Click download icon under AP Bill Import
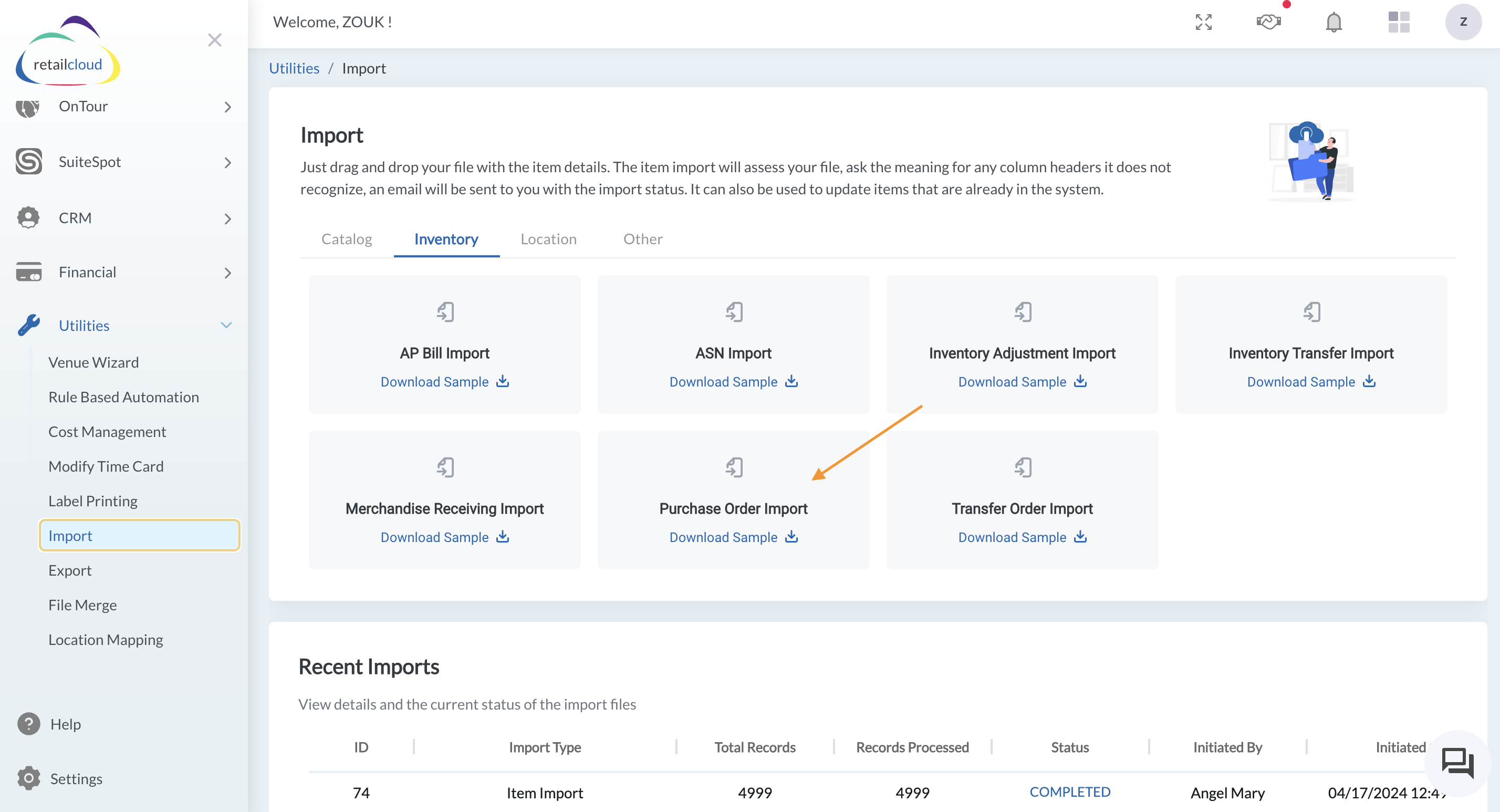Viewport: 1500px width, 812px height. point(503,381)
